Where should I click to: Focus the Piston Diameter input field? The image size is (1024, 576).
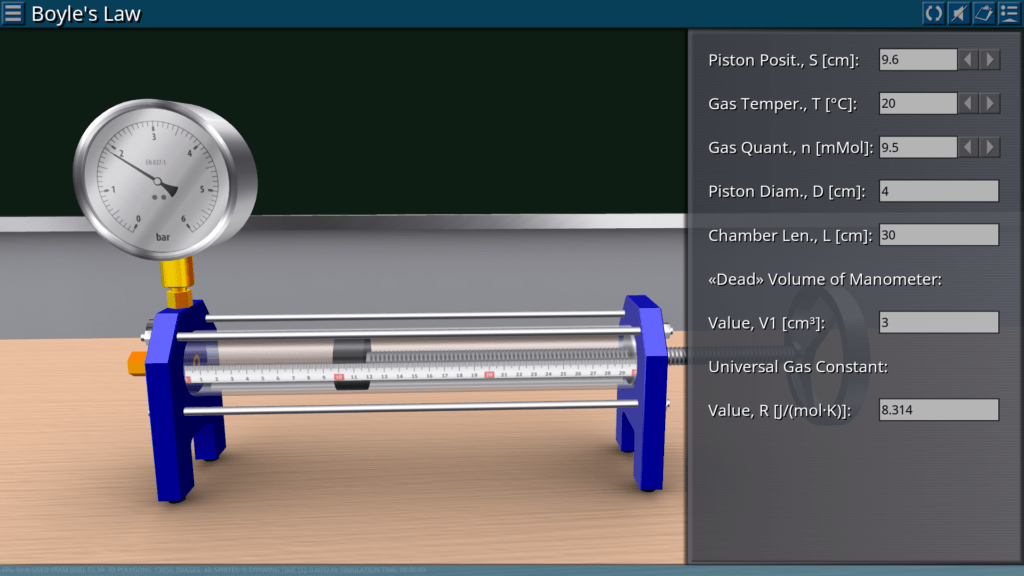938,191
